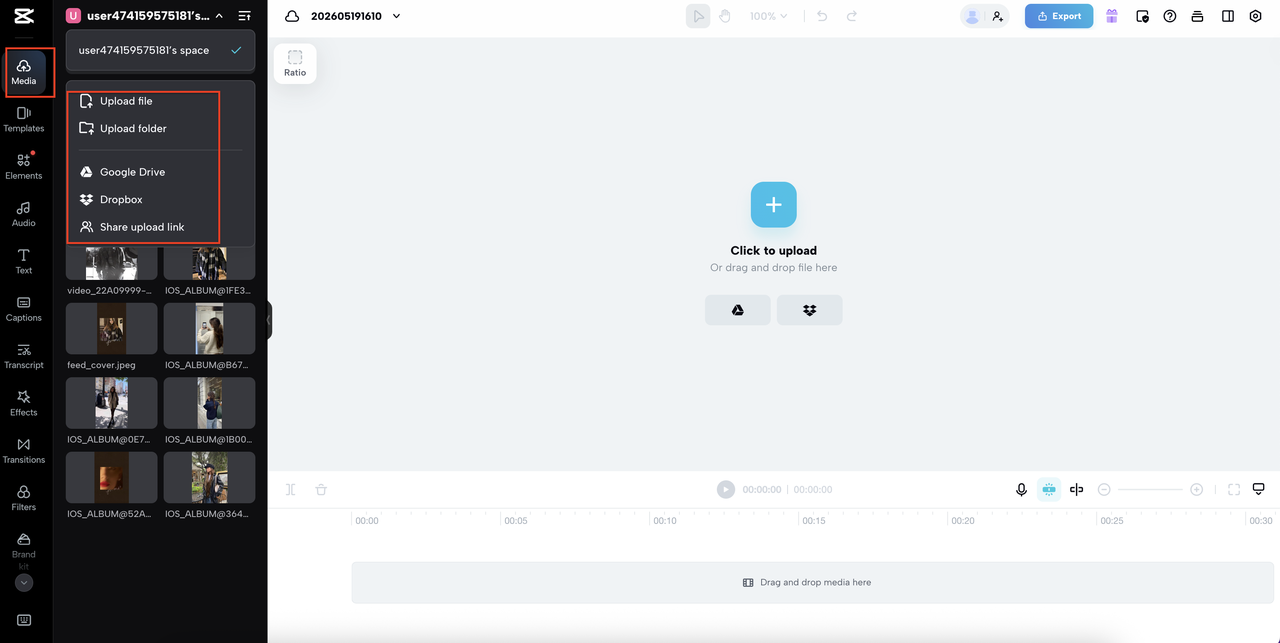The width and height of the screenshot is (1280, 643).
Task: Toggle the preview-axis split icon
Action: pyautogui.click(x=1076, y=490)
